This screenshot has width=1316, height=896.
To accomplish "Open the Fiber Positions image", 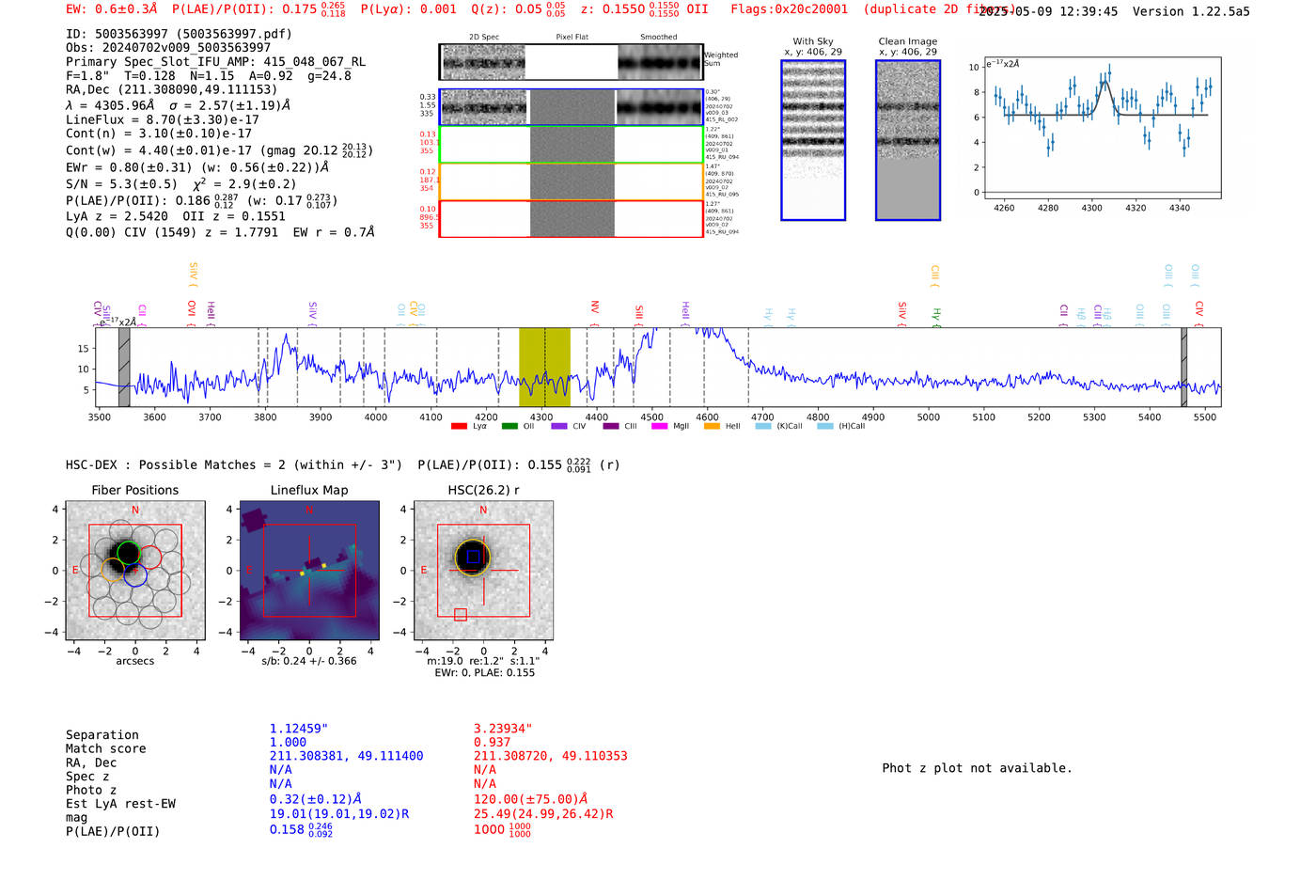I will 135,571.
